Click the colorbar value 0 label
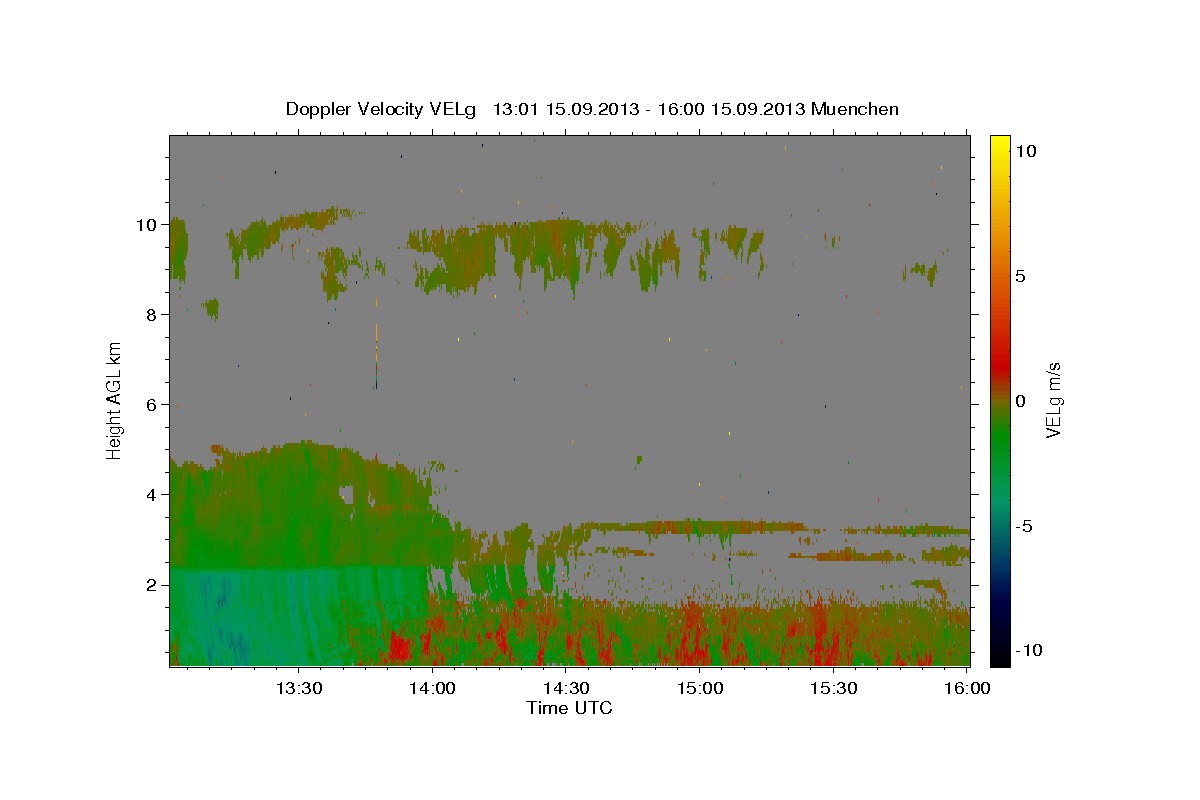This screenshot has height=800, width=1200. coord(1020,401)
